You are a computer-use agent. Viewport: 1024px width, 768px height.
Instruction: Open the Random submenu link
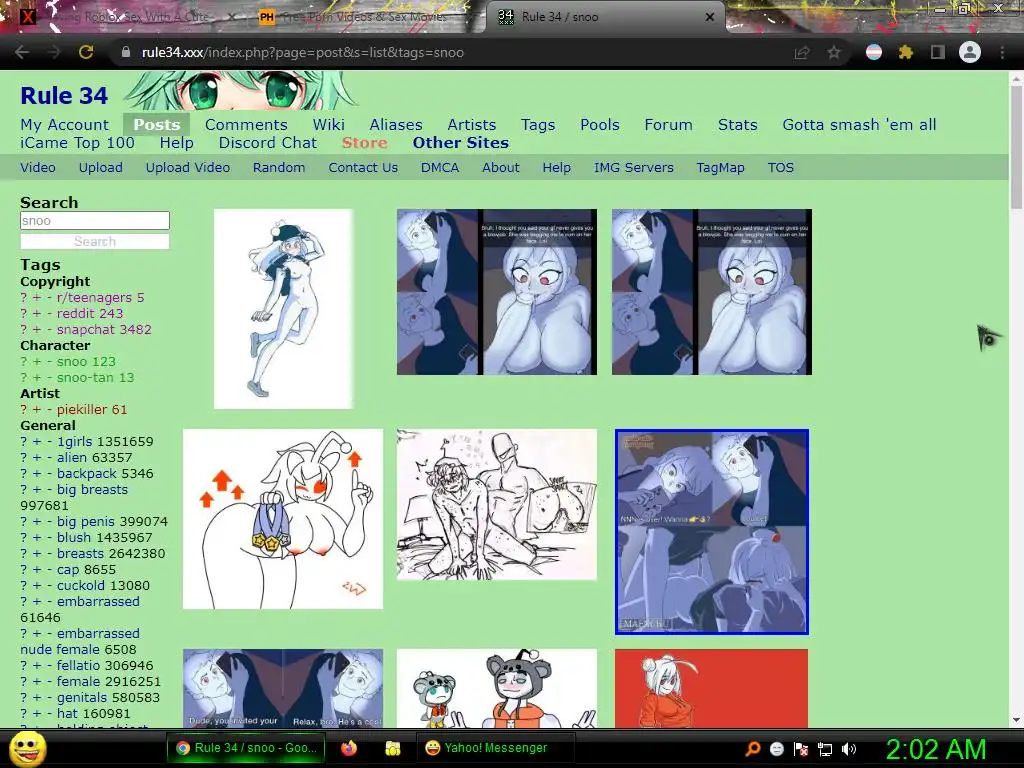pyautogui.click(x=279, y=168)
